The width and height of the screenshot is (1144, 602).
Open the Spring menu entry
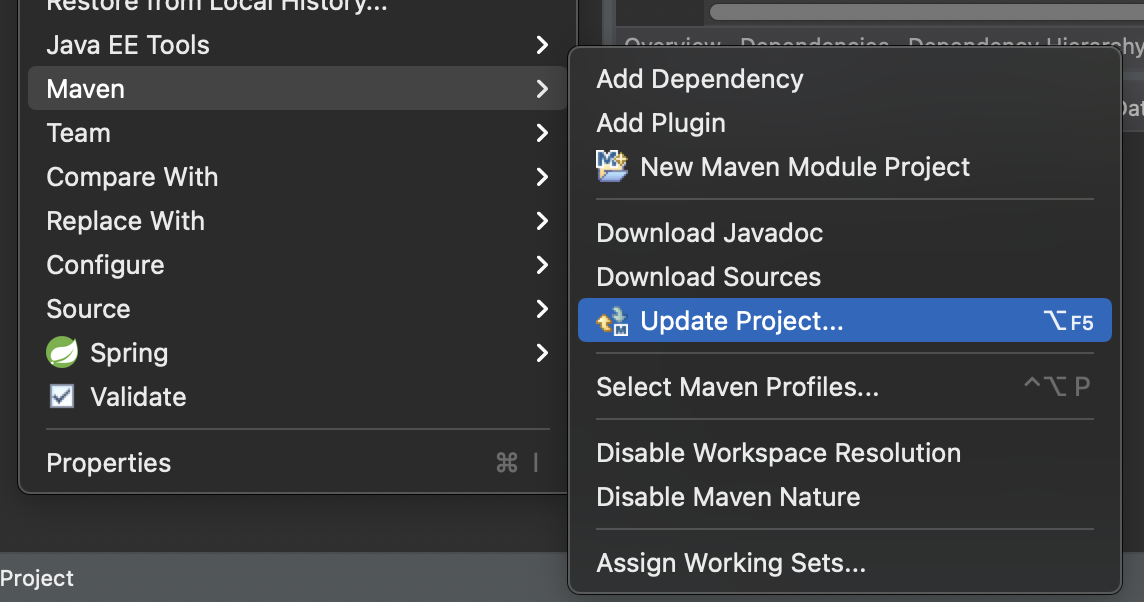coord(298,353)
